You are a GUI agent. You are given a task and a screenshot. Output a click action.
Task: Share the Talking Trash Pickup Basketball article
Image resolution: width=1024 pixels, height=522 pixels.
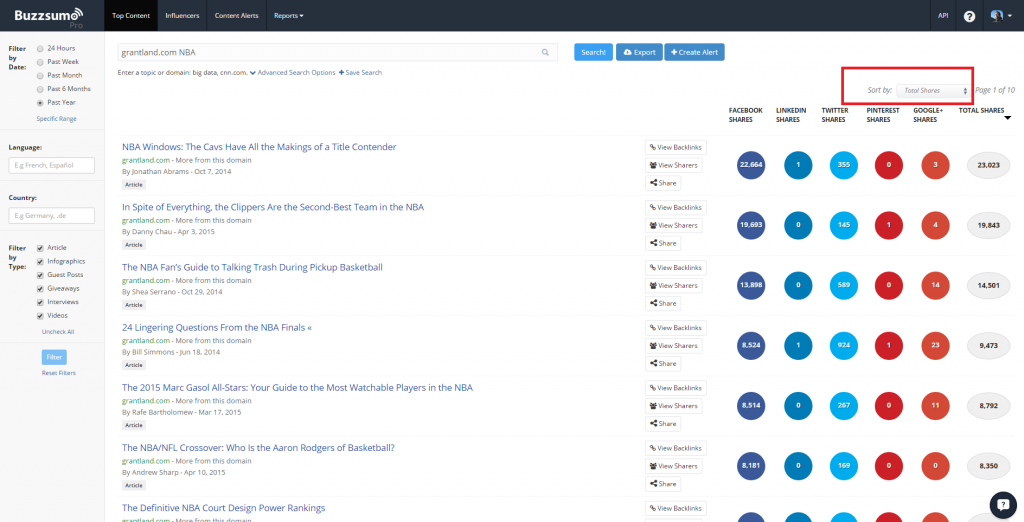pos(663,303)
